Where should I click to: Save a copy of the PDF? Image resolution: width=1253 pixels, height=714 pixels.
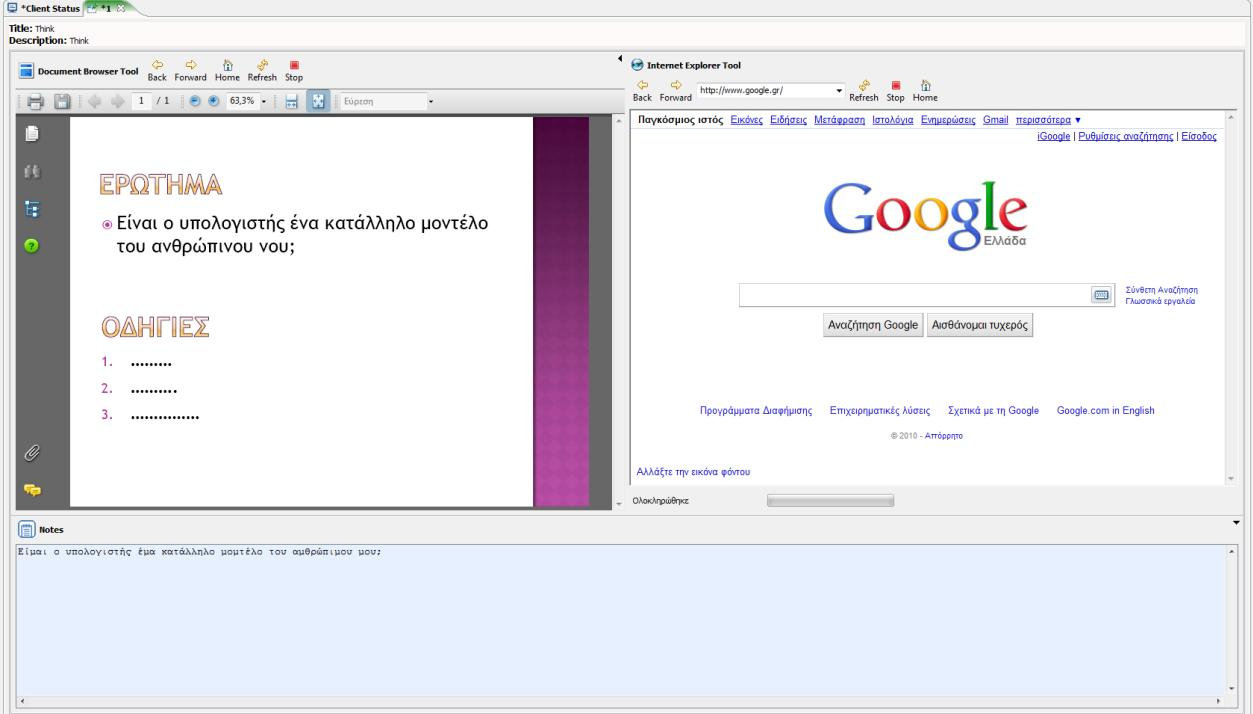pos(61,101)
